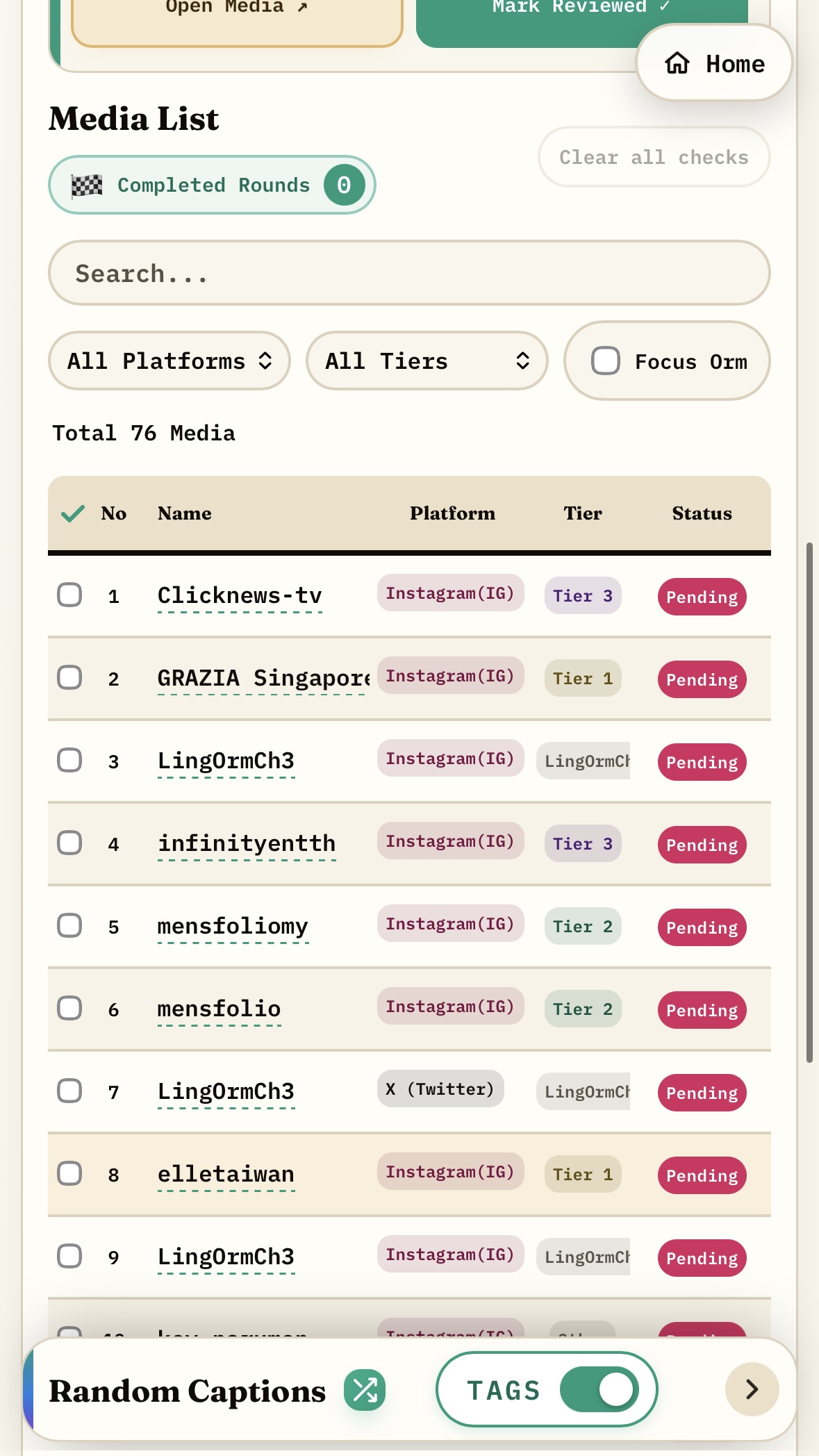Open the infinityentth media link

tap(247, 843)
